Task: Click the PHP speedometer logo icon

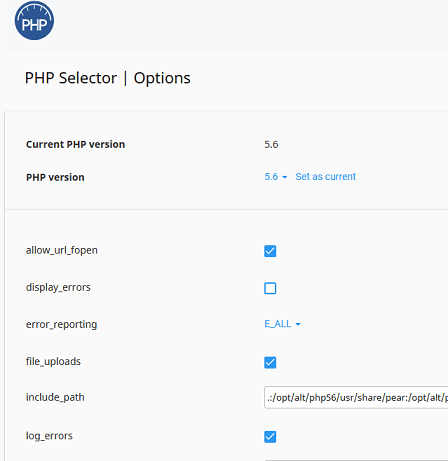Action: (x=34, y=21)
